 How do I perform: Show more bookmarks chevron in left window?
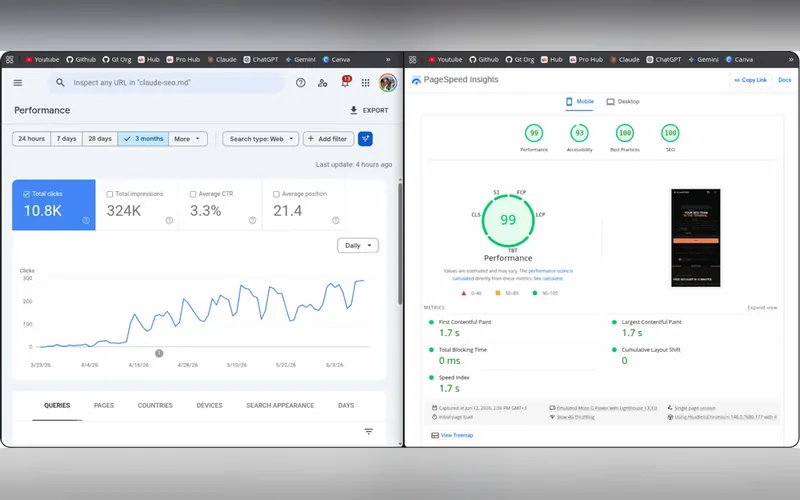(388, 60)
